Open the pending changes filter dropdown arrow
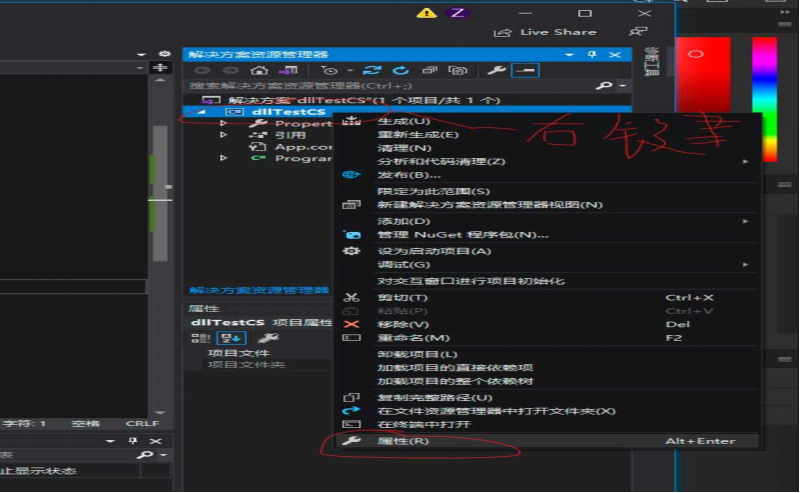 click(350, 70)
